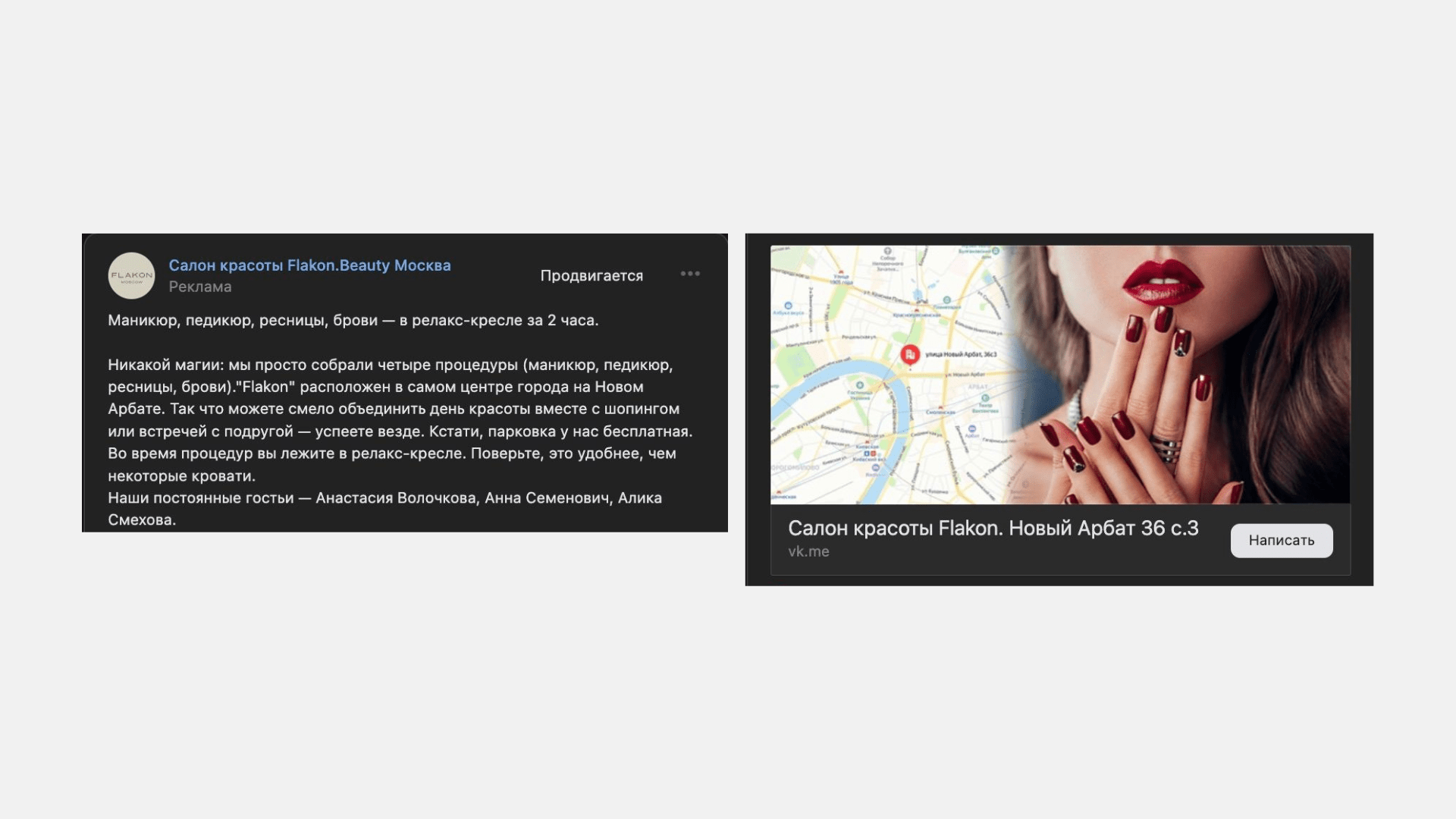This screenshot has width=1456, height=819.
Task: Click the Реклама label under group name
Action: tap(200, 287)
